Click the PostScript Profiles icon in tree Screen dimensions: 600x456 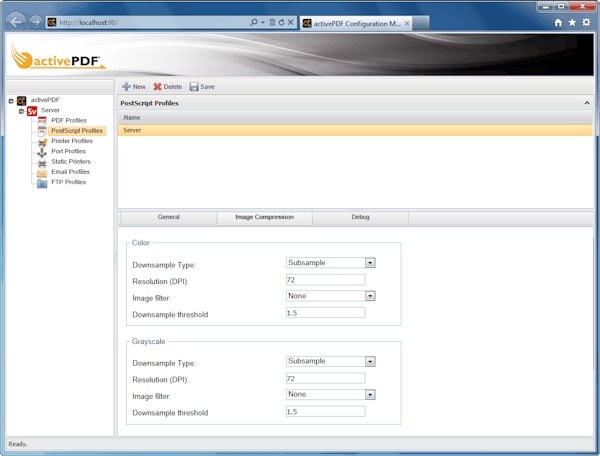42,131
